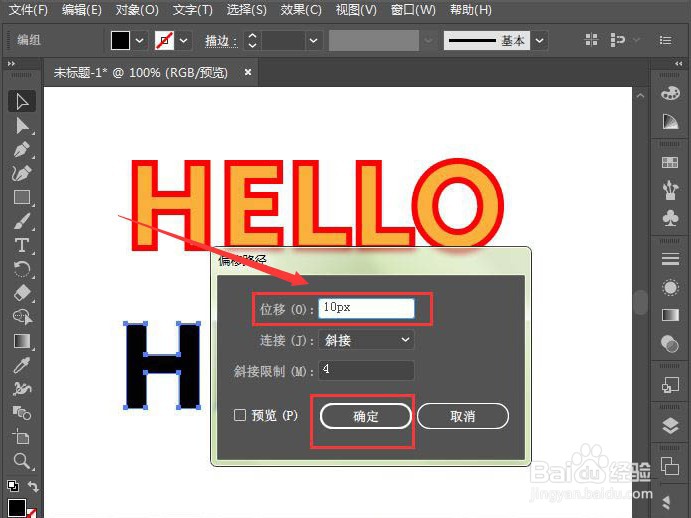Screen dimensions: 691x518
Task: Click the canvas vertical scrollbar thumb
Action: click(640, 302)
